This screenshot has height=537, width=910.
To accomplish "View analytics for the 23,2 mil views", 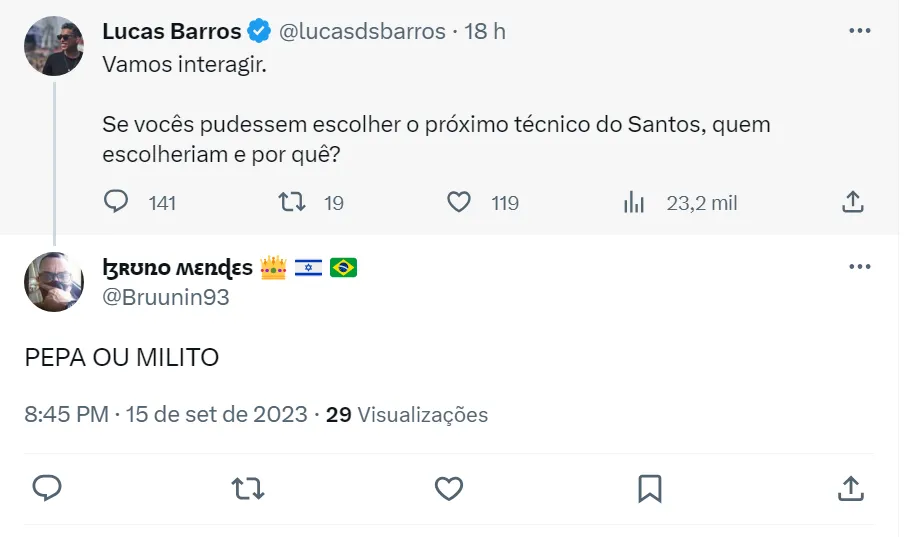I will (634, 202).
